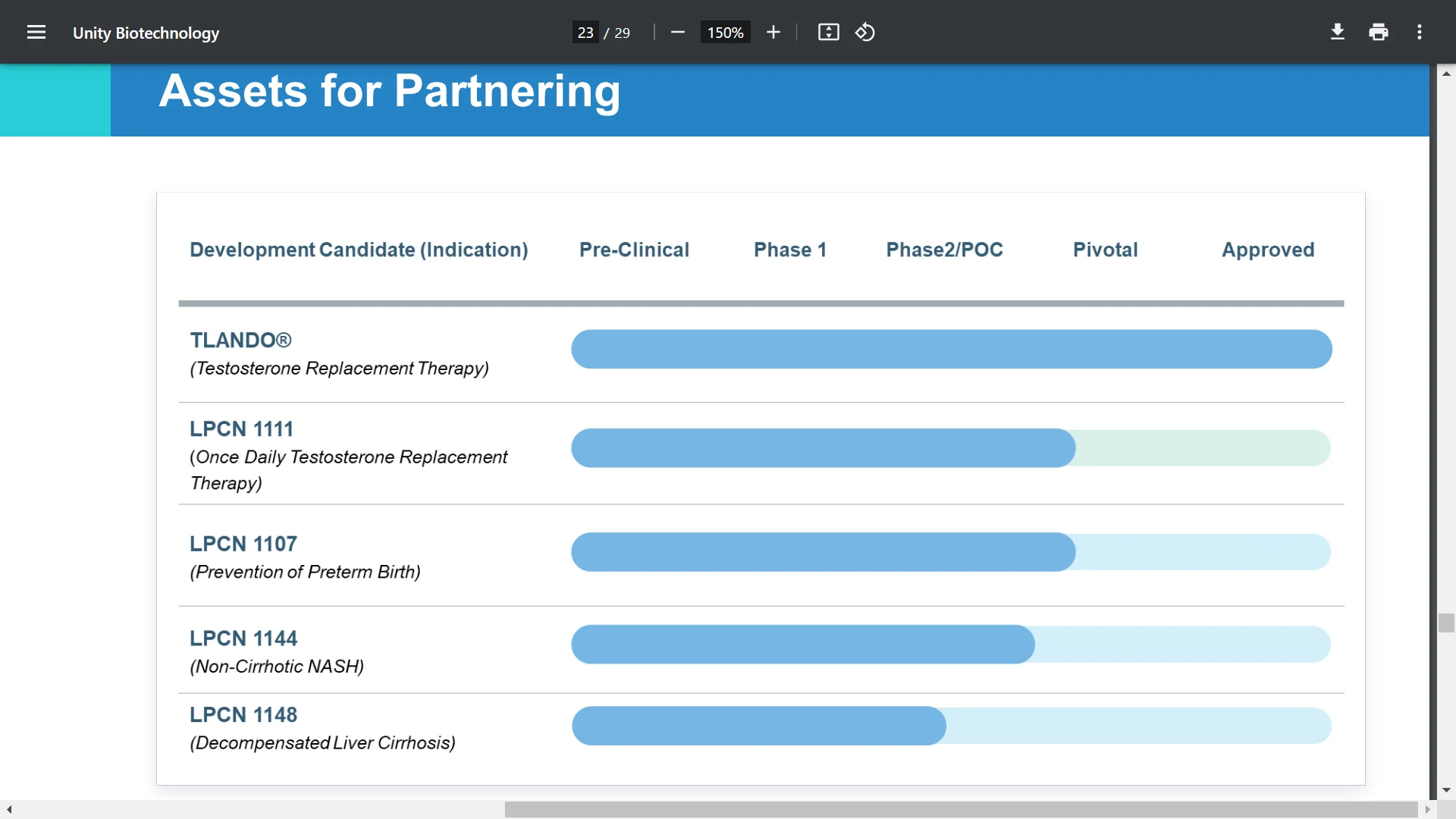This screenshot has width=1456, height=819.
Task: Click the vertical scrollbar up arrow
Action: pos(1446,74)
